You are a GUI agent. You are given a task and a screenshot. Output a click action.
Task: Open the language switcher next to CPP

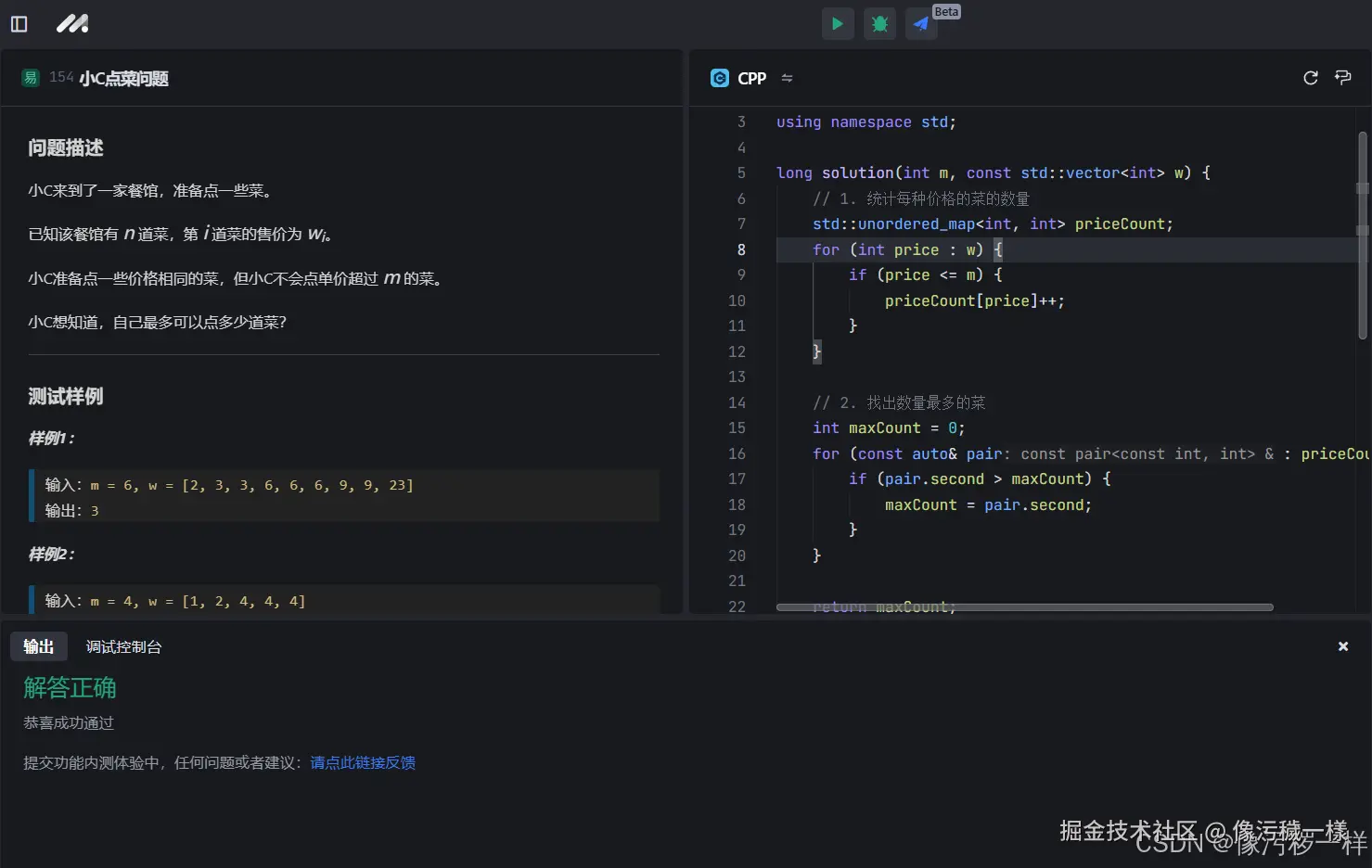(x=787, y=78)
